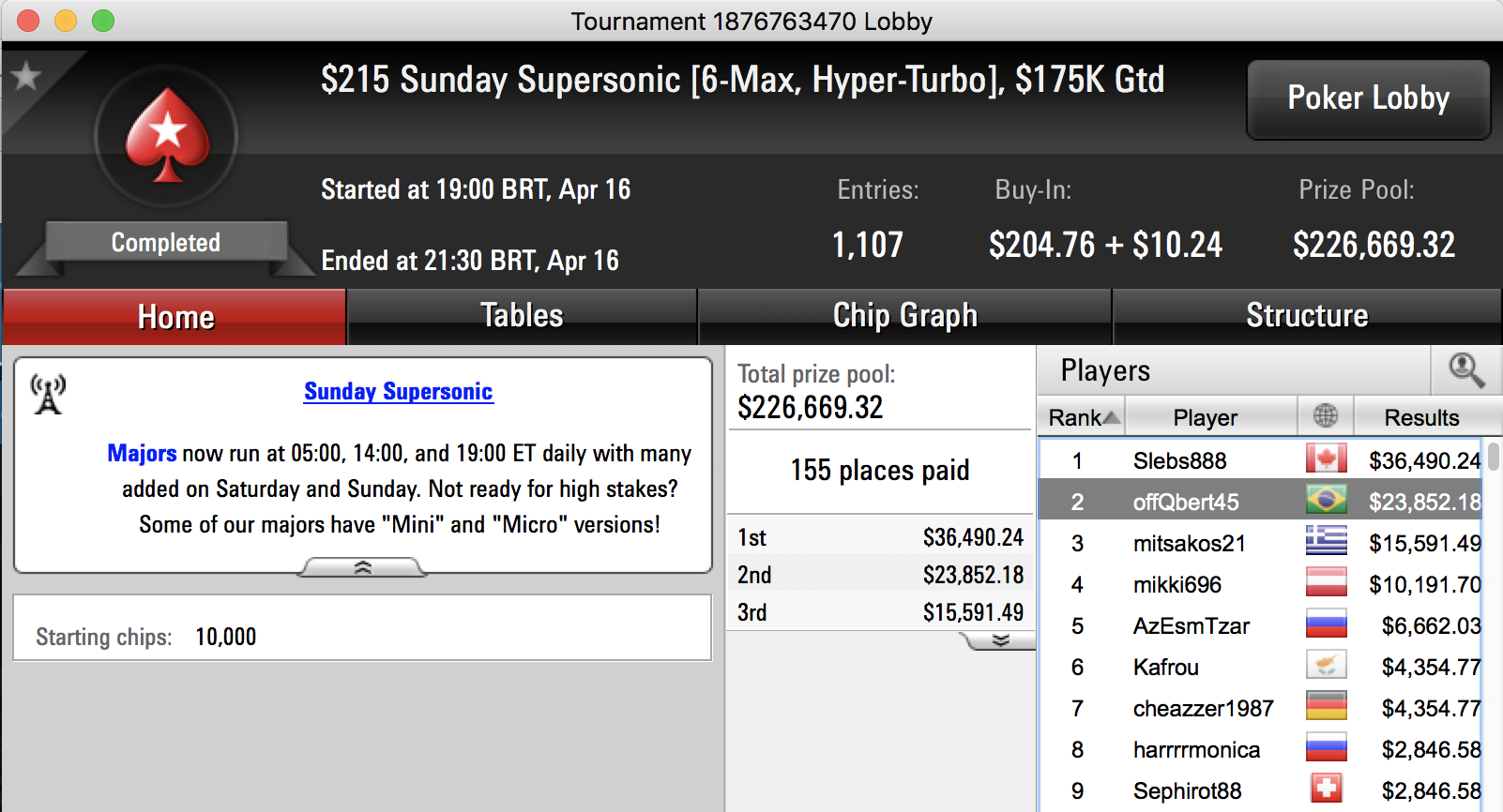The width and height of the screenshot is (1503, 812).
Task: Open the Structure tab
Action: 1306,316
